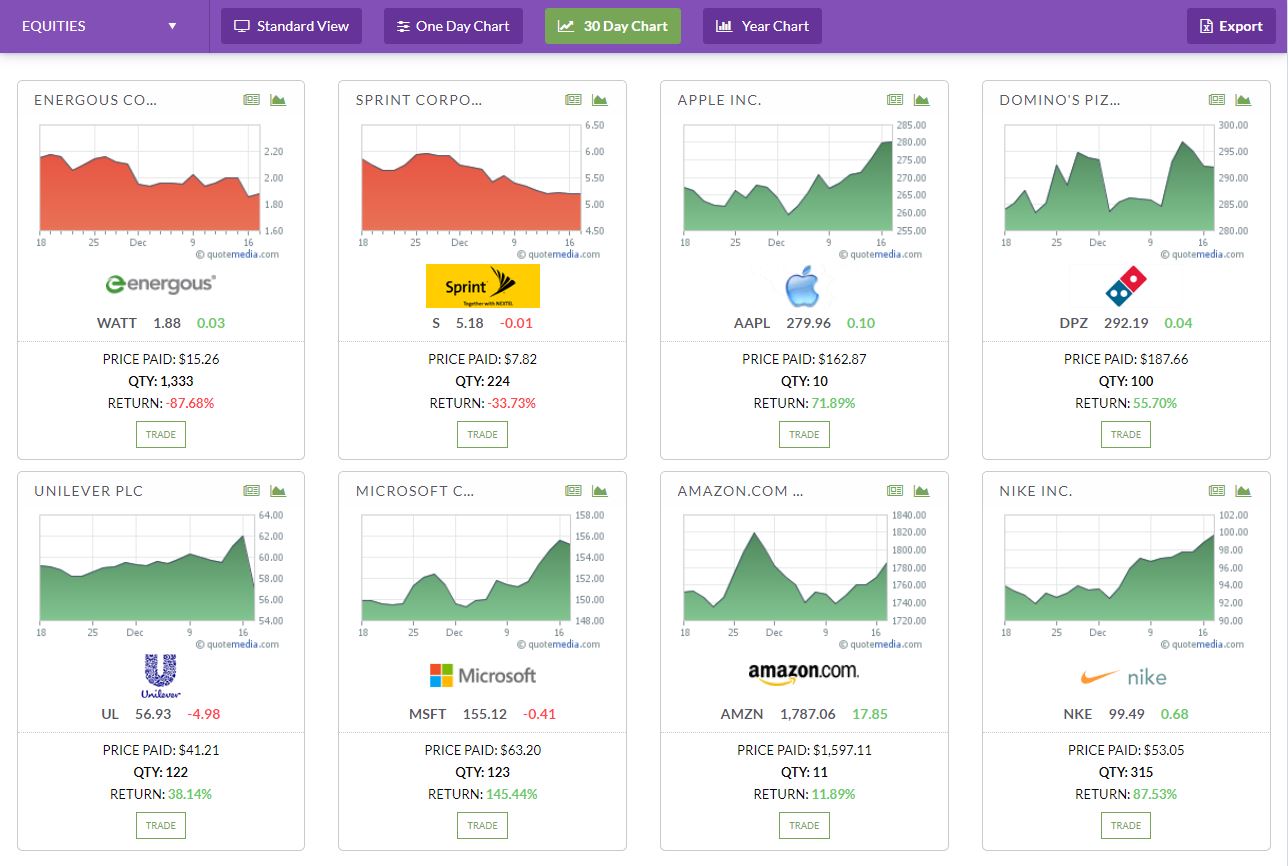Click the Domino's Pizza logo
The width and height of the screenshot is (1288, 866).
[1126, 286]
